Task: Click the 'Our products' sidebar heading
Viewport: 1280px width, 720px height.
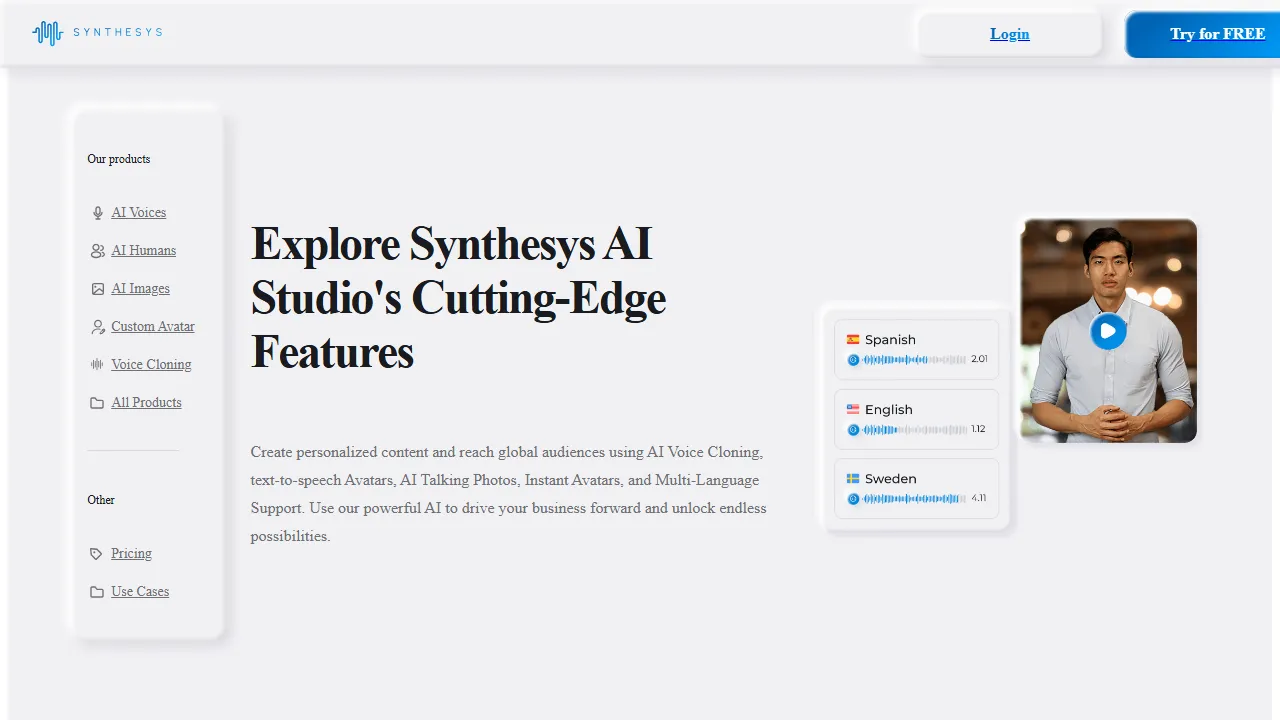Action: click(x=119, y=159)
